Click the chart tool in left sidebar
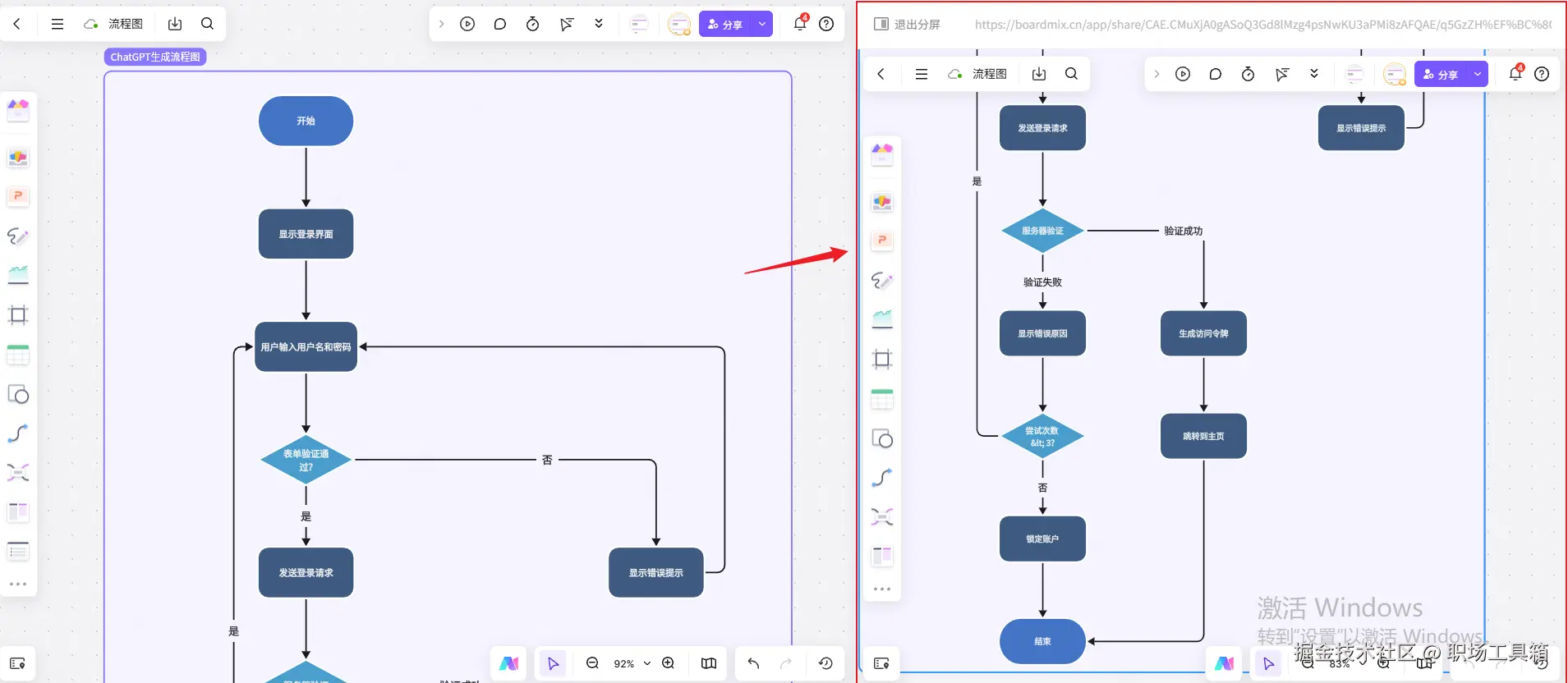This screenshot has width=1568, height=683. pyautogui.click(x=18, y=274)
